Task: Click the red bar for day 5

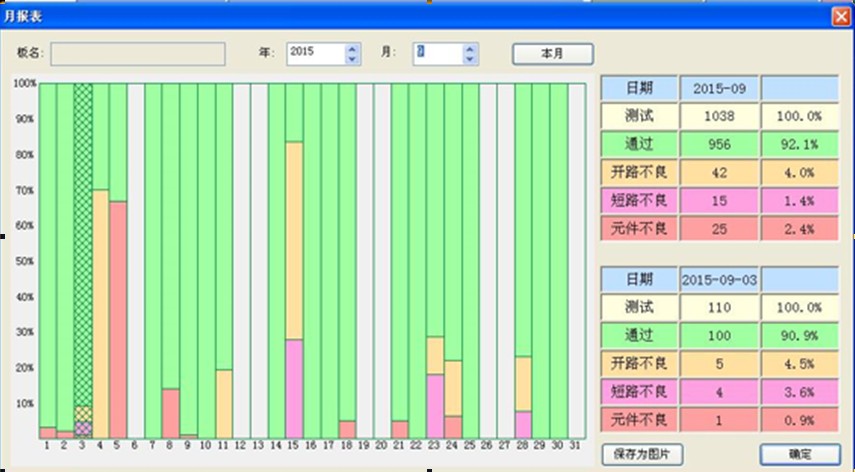Action: 118,320
